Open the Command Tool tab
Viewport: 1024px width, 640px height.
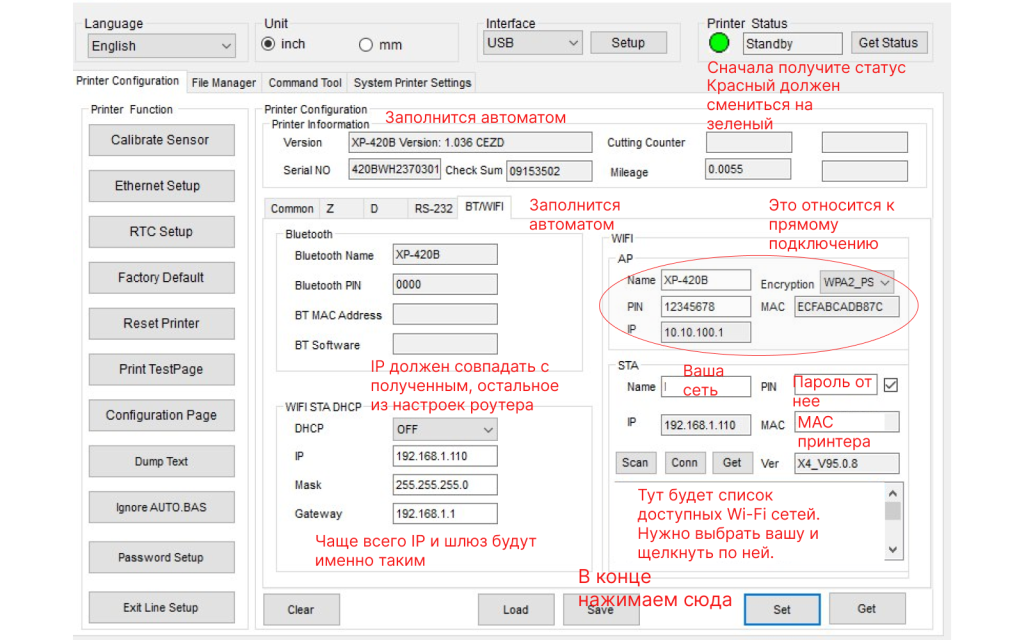305,83
